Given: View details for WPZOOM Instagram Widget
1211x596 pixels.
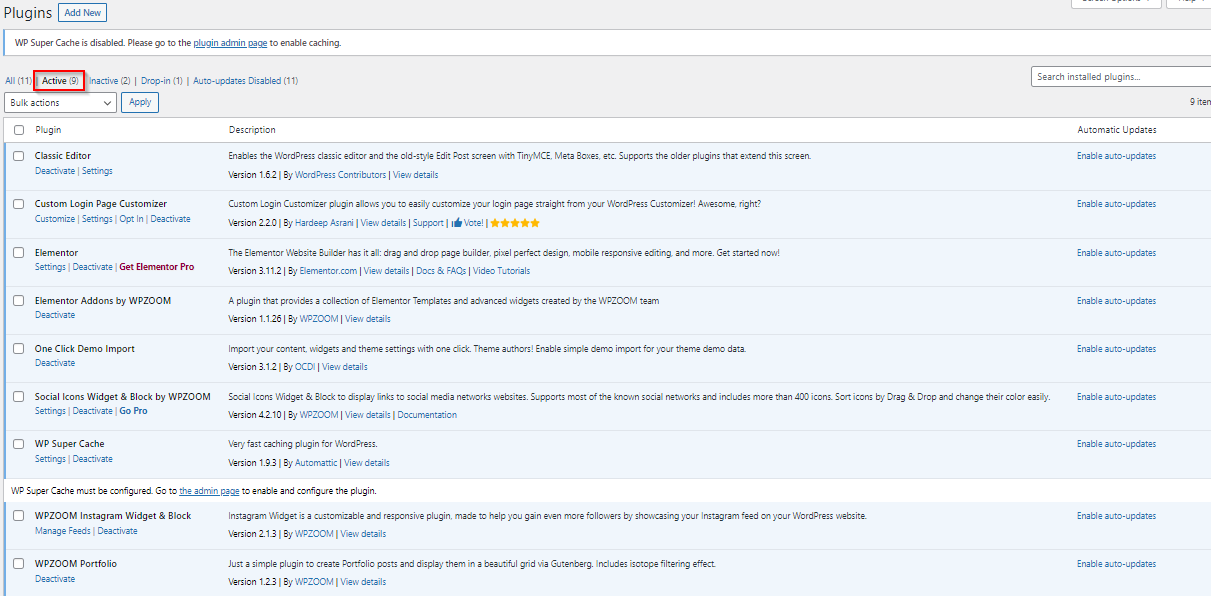Looking at the screenshot, I should (x=363, y=534).
